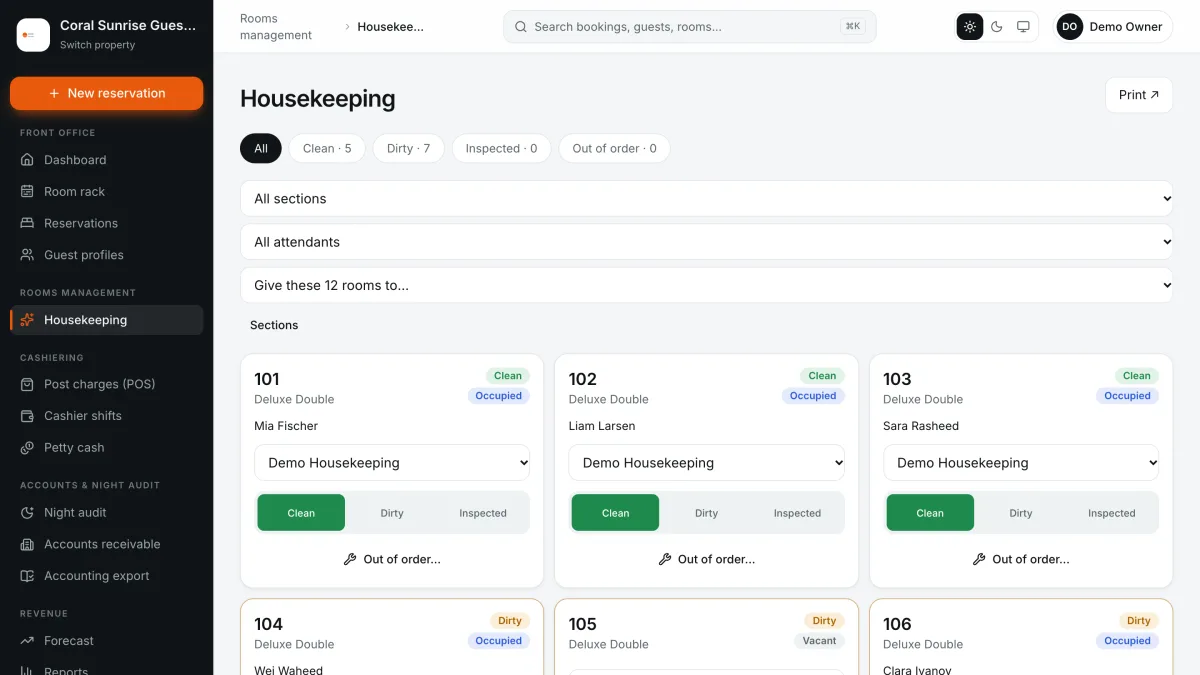
Task: Click the Post charges (POS) bag icon
Action: [x=27, y=384]
